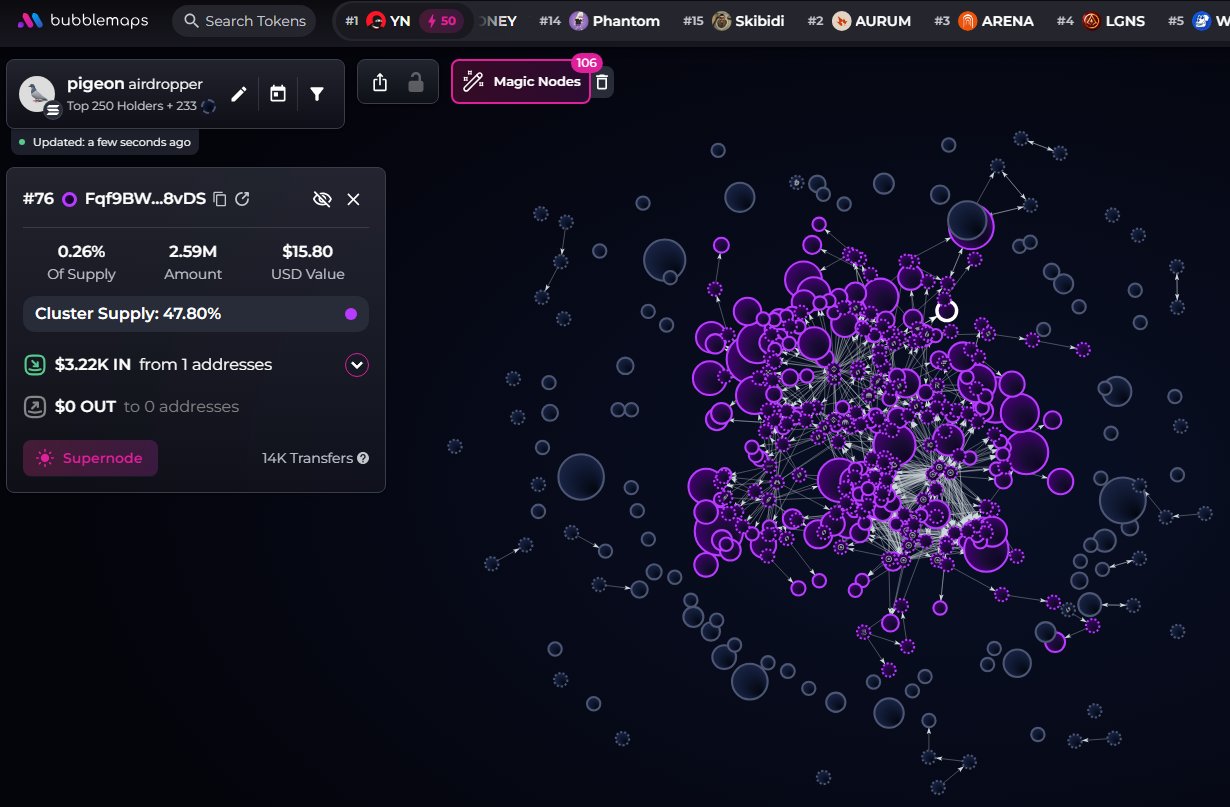Open address in explorer via arrow icon
Screen dimensions: 1230x807
click(242, 199)
